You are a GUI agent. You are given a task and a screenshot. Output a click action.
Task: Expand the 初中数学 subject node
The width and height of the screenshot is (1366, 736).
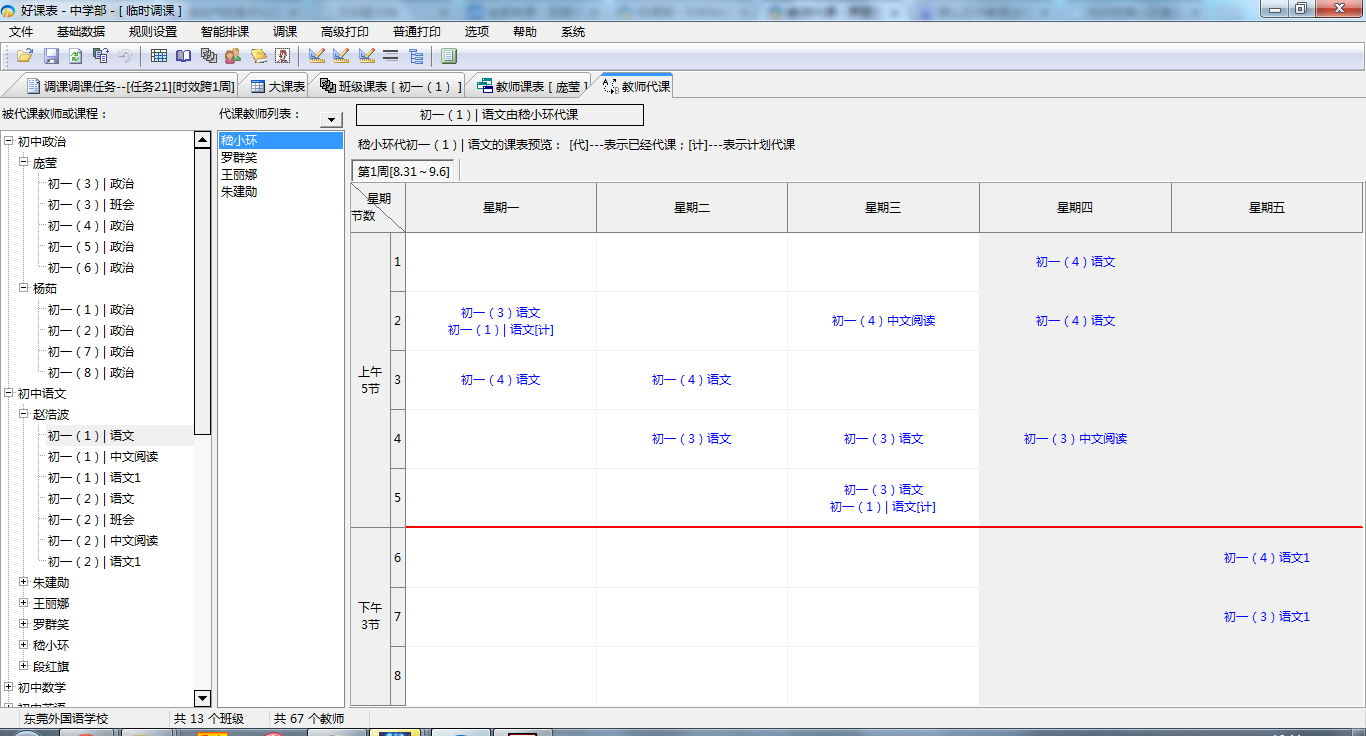pyautogui.click(x=9, y=687)
